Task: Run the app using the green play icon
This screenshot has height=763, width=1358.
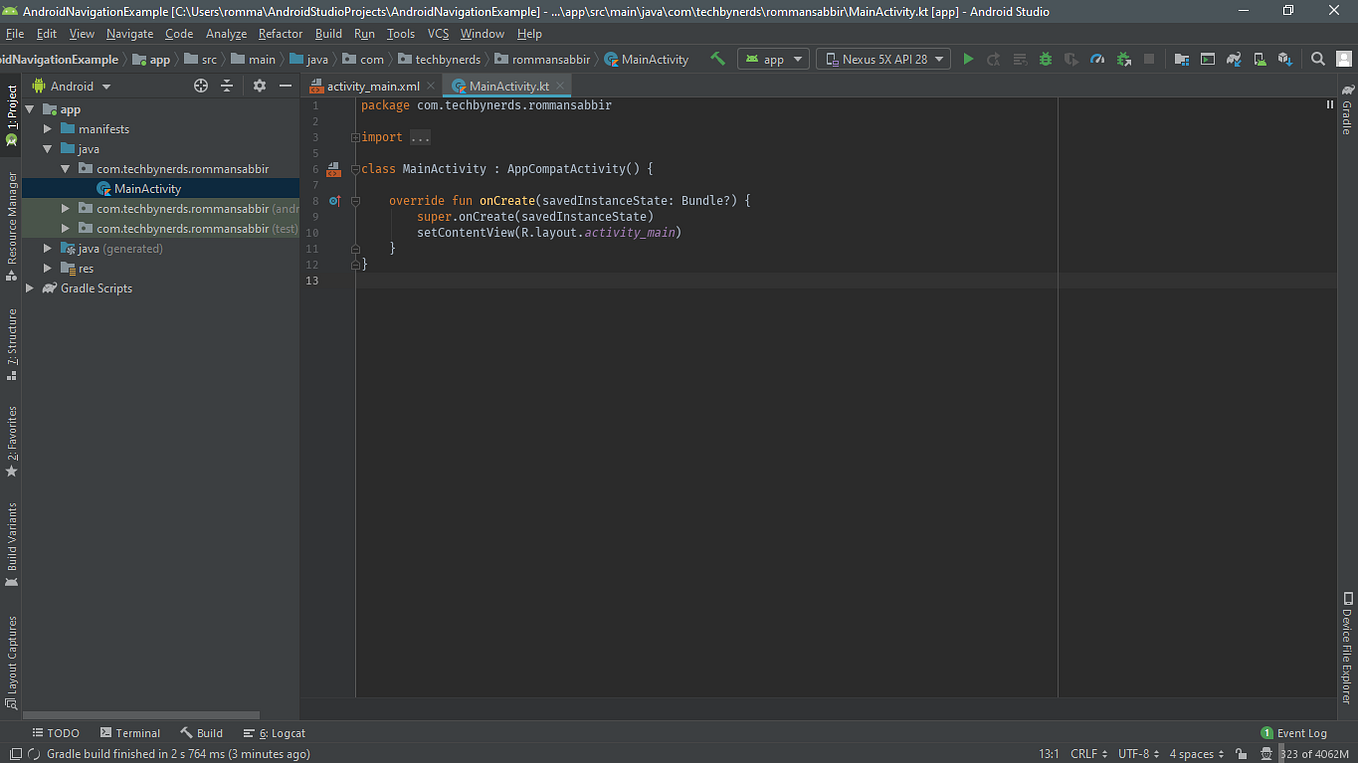Action: click(968, 59)
